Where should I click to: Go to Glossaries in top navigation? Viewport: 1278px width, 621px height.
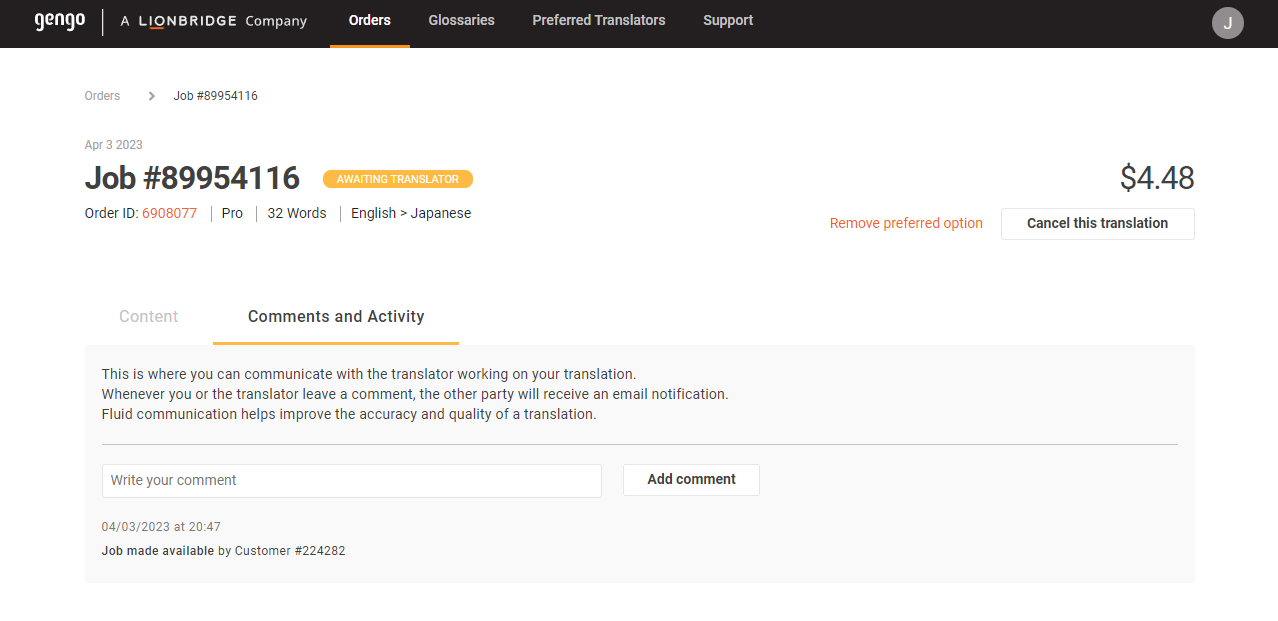click(461, 21)
